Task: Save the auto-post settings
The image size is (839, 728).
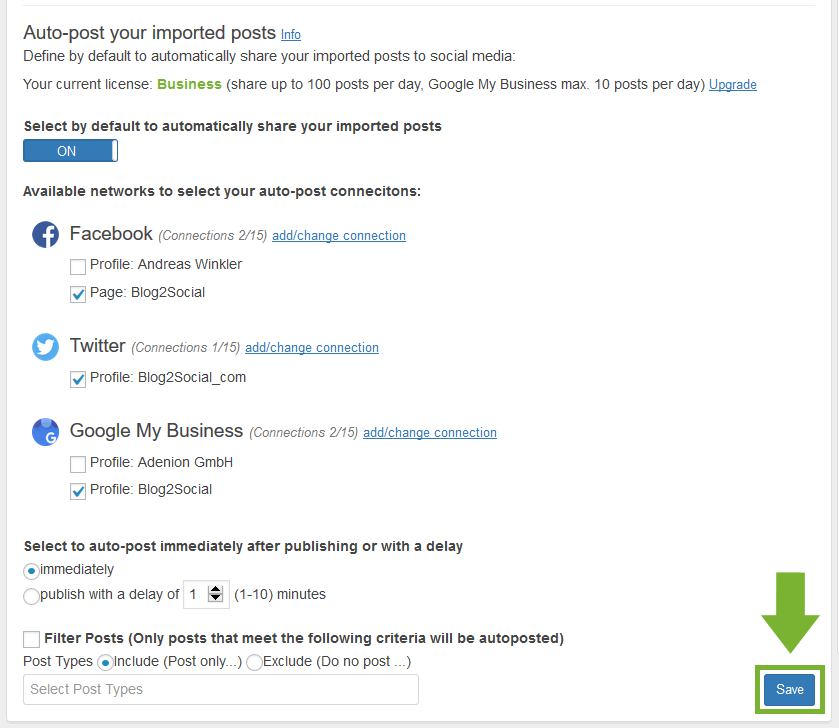Action: 790,689
